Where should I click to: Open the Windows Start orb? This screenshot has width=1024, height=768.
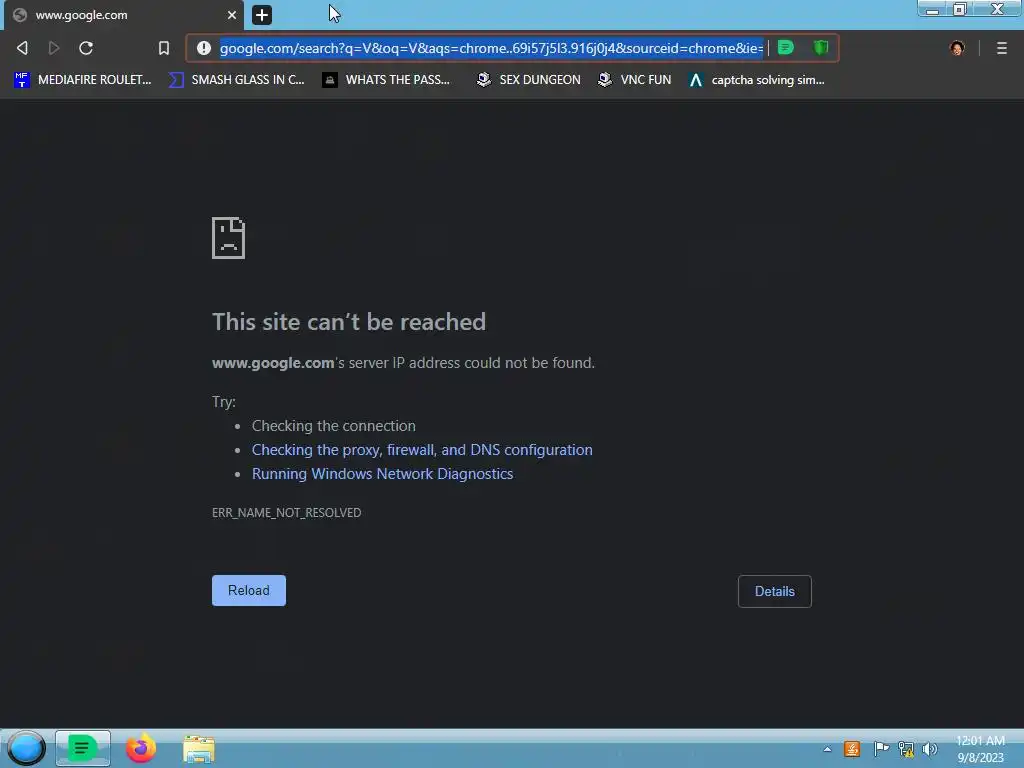pyautogui.click(x=26, y=748)
